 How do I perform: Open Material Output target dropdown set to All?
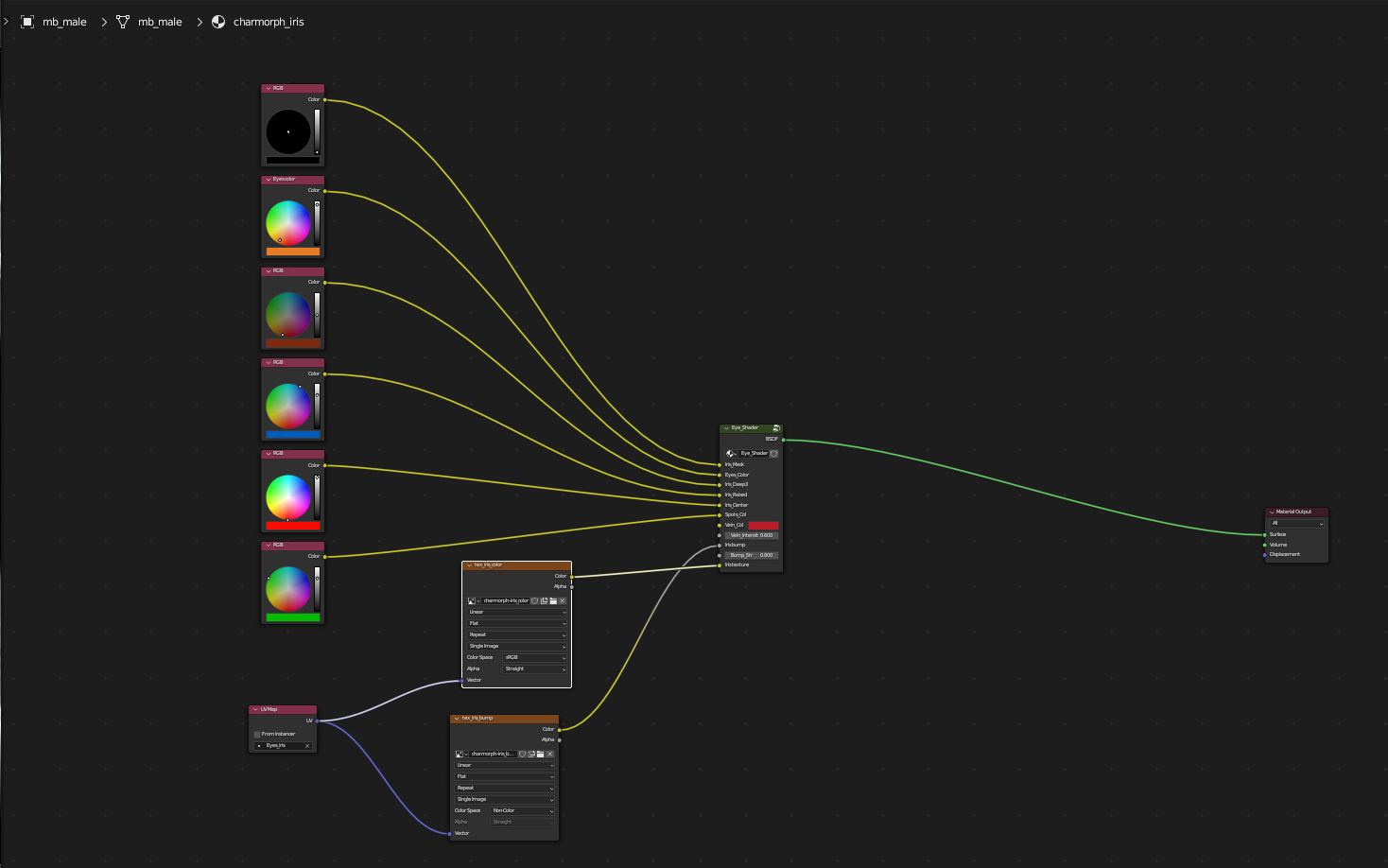pos(1296,524)
